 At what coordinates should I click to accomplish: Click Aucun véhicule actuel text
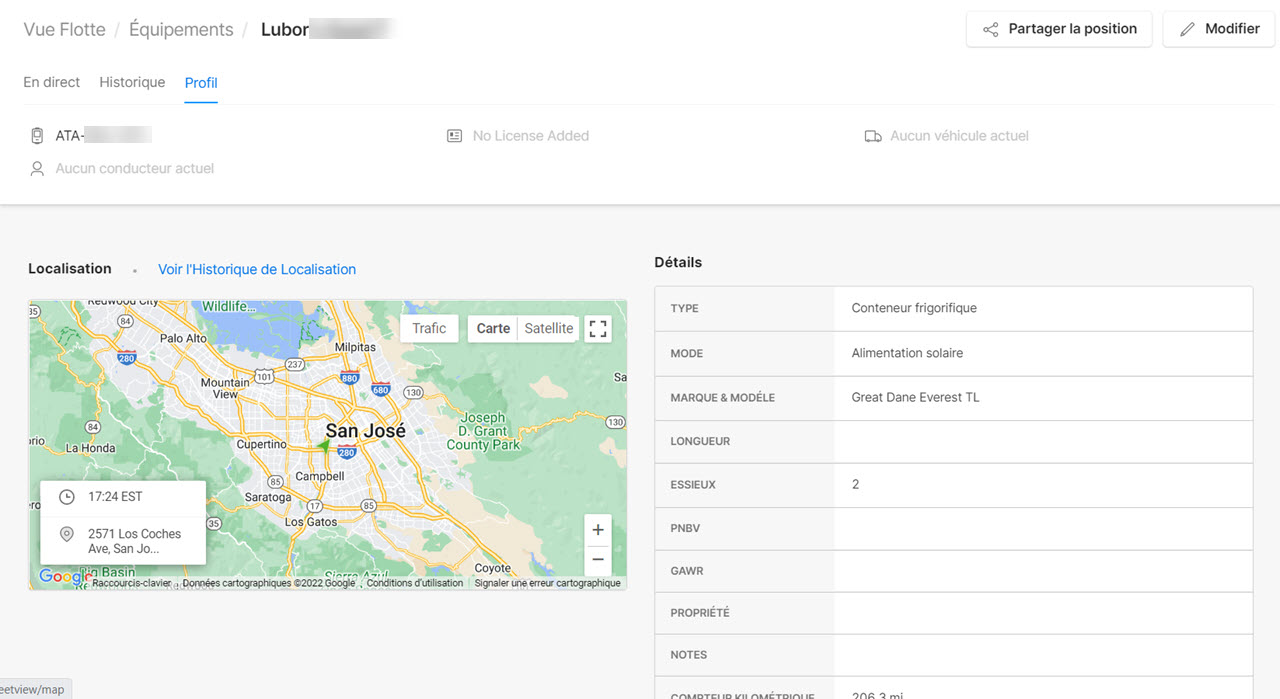point(959,136)
